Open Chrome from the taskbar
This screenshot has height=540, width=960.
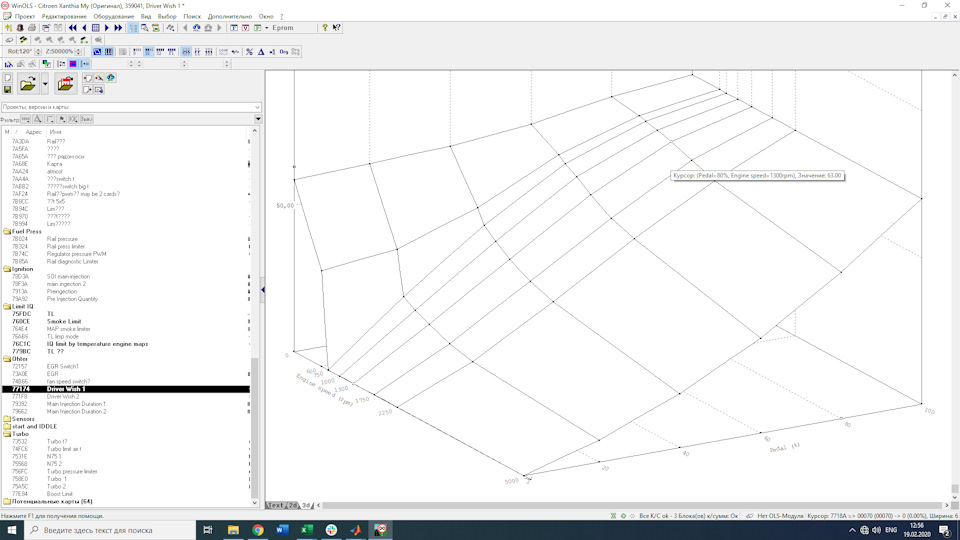[258, 530]
